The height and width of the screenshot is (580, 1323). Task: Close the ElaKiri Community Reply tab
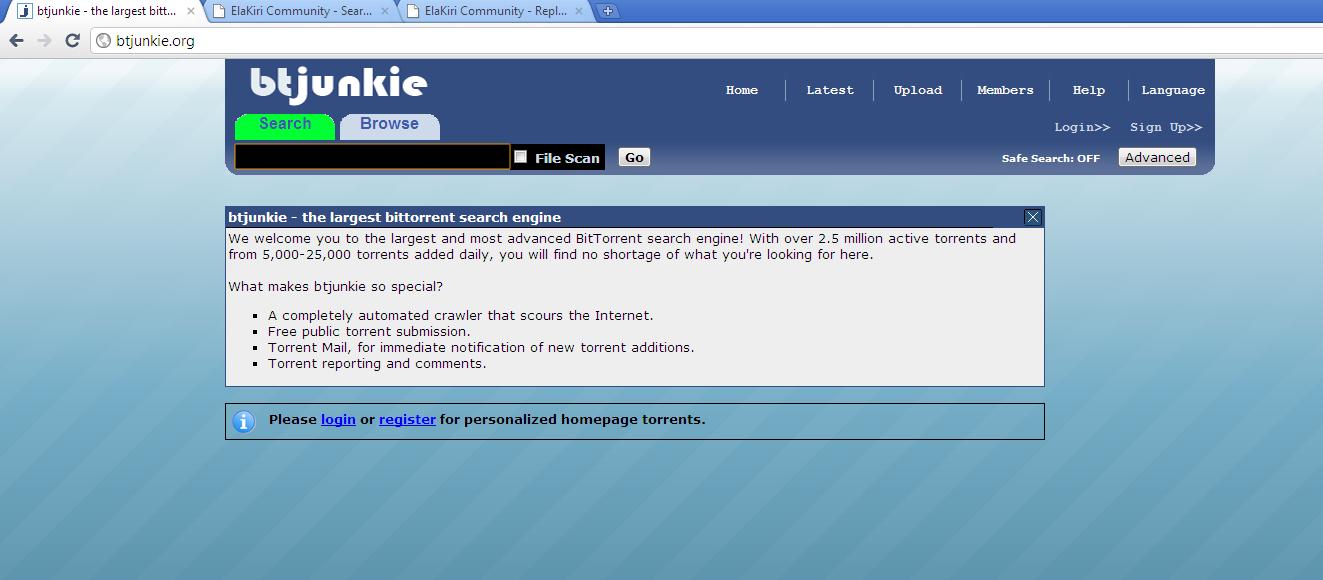tap(579, 11)
